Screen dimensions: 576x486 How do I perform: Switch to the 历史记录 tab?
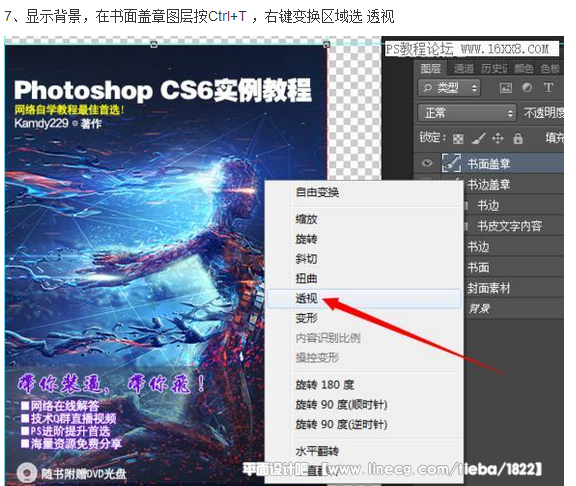(x=494, y=69)
